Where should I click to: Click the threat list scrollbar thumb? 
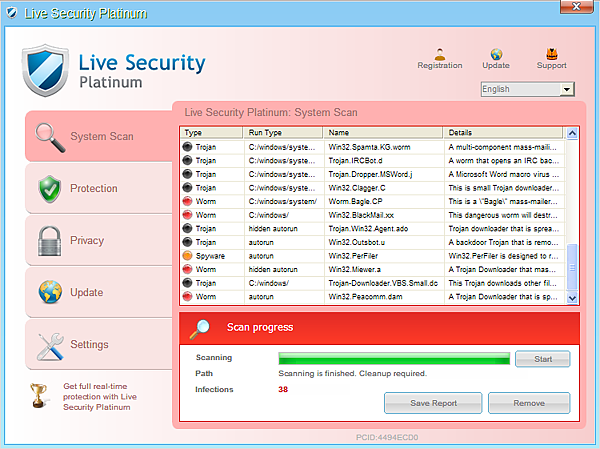click(x=572, y=267)
